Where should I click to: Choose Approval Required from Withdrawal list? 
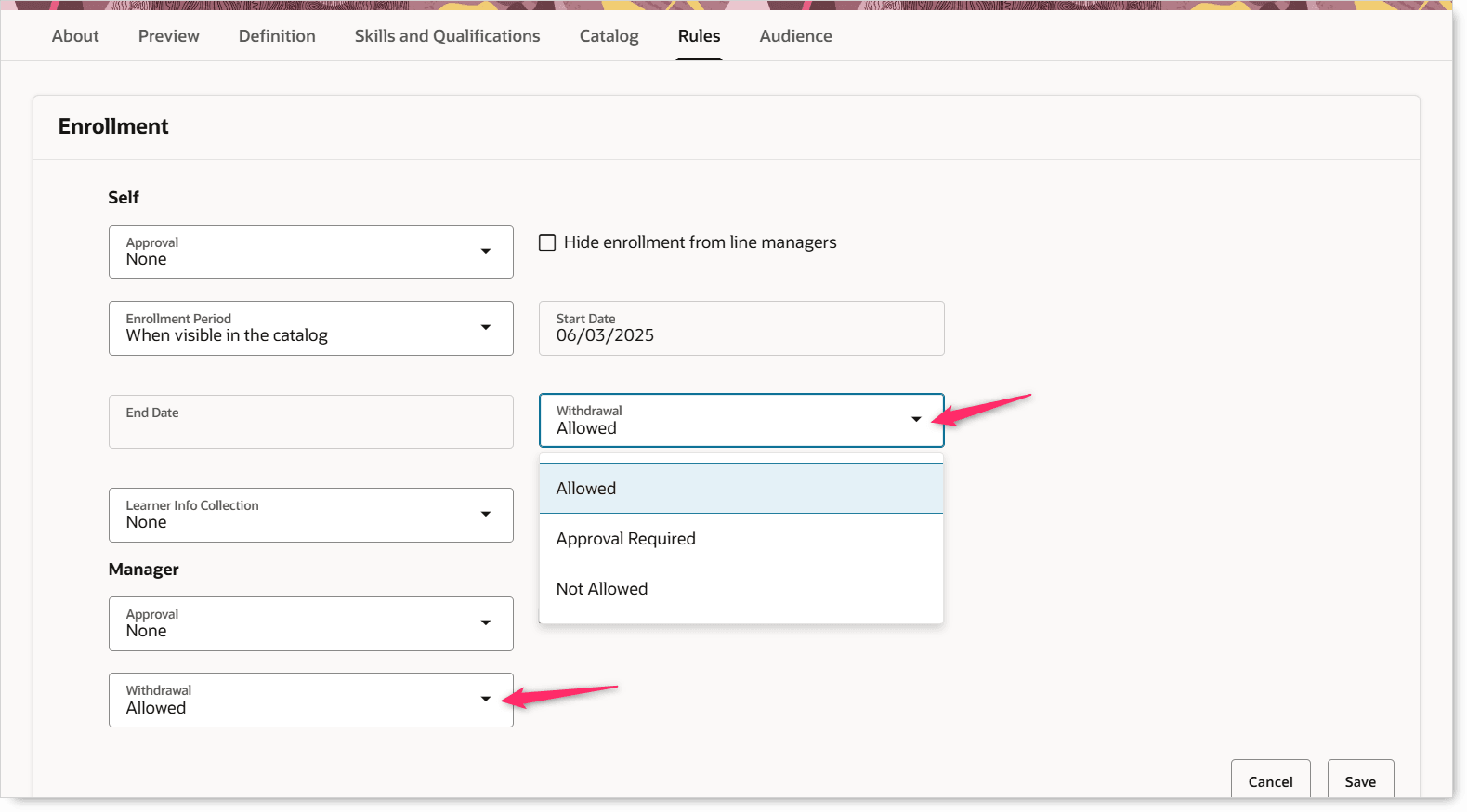click(x=741, y=539)
